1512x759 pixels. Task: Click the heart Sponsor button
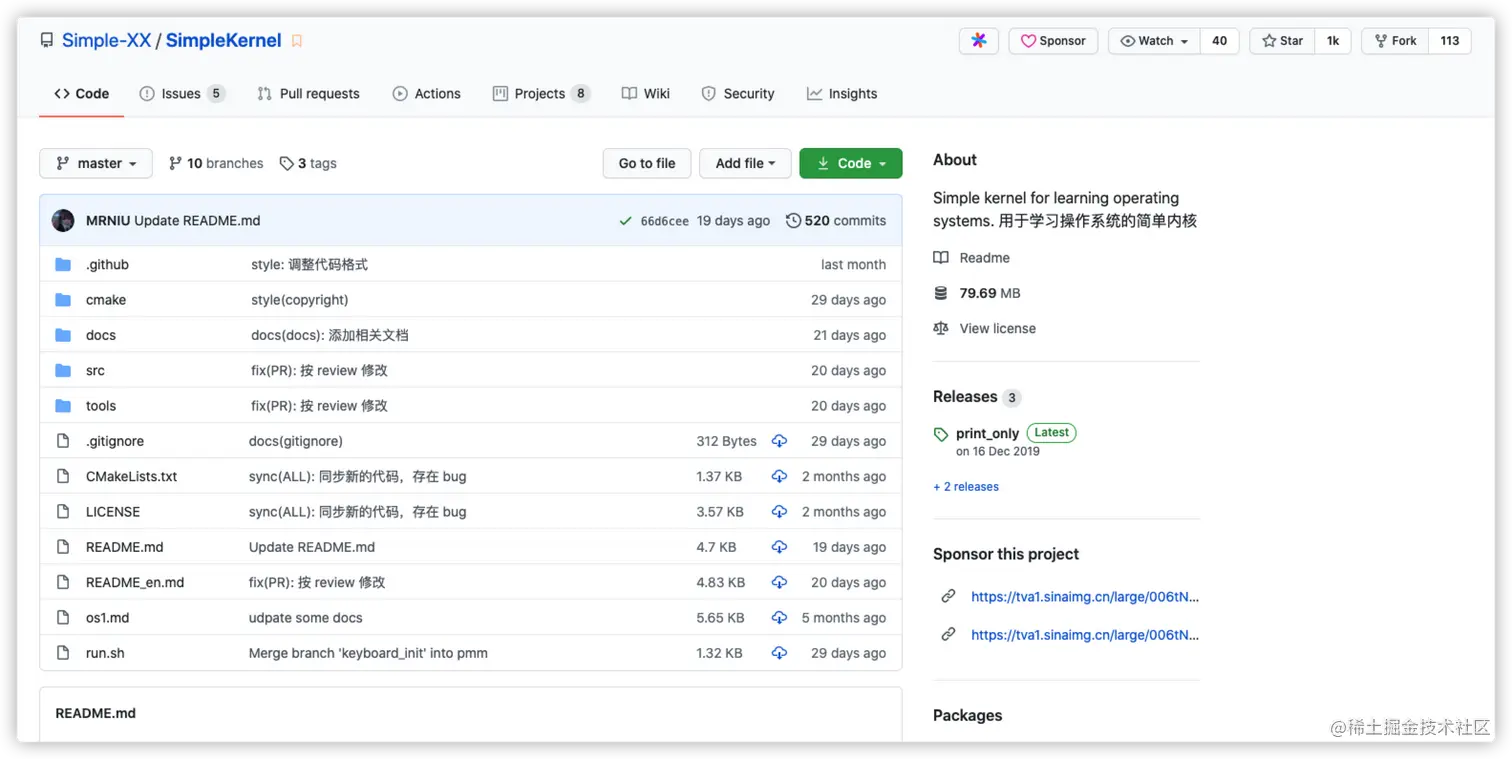coord(1053,41)
